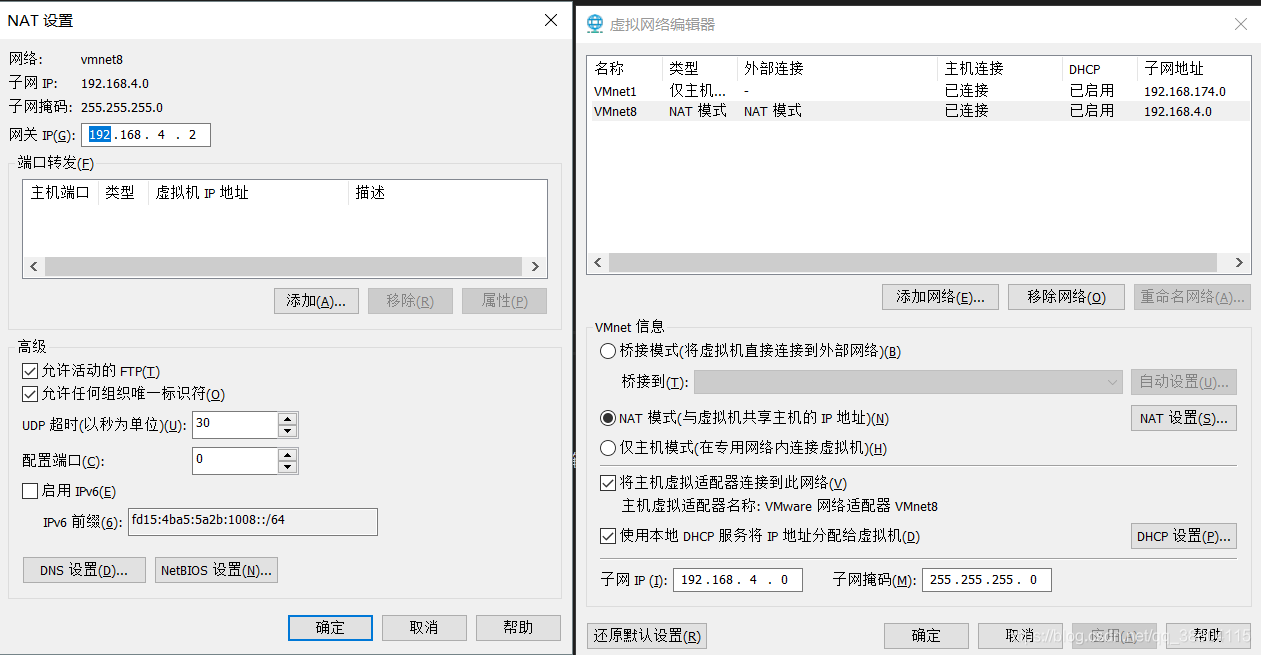
Task: Select 桥接模式 radio button
Action: 607,351
